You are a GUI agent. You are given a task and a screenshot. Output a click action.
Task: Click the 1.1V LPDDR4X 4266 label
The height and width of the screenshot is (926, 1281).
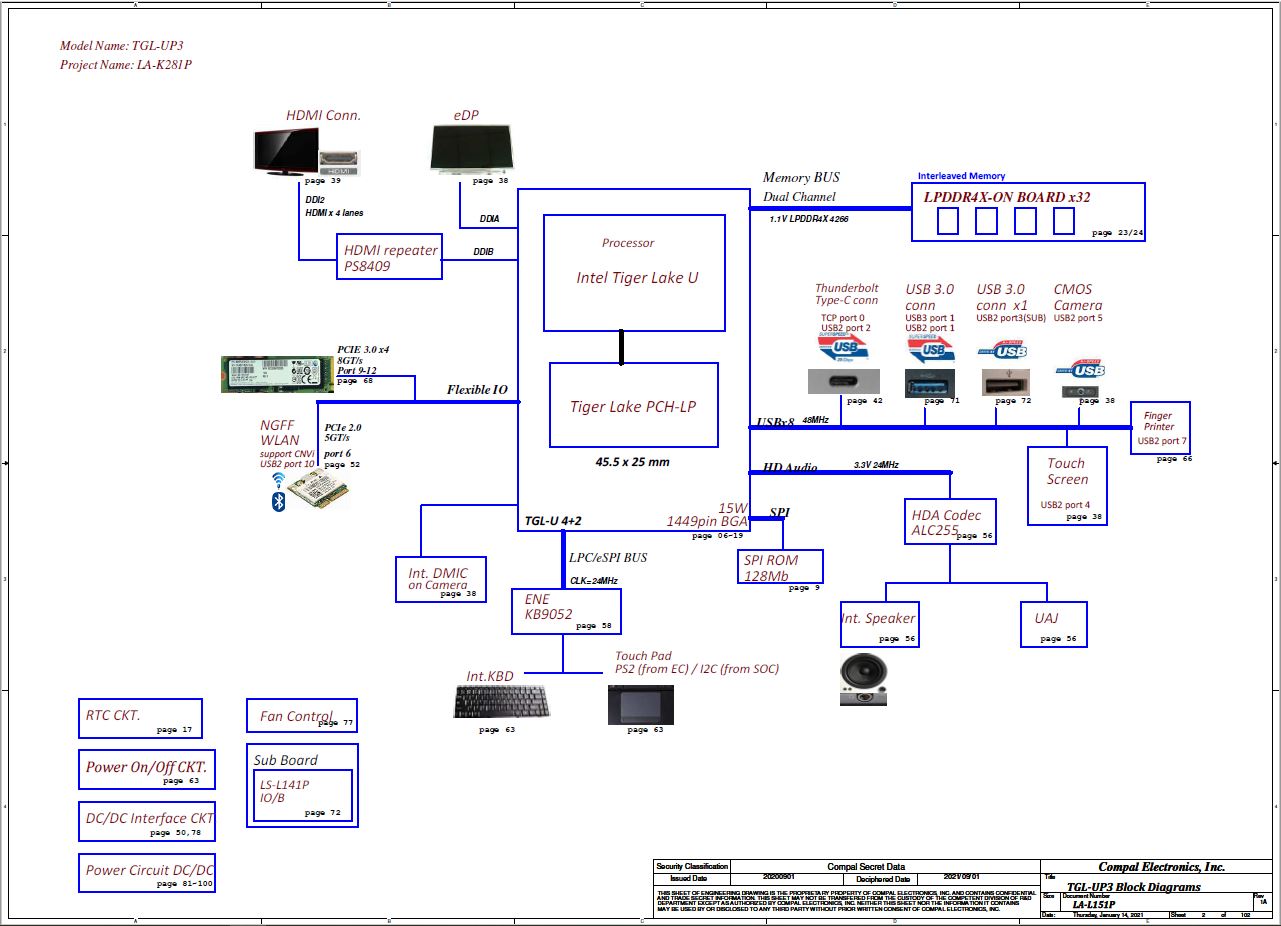pyautogui.click(x=809, y=218)
